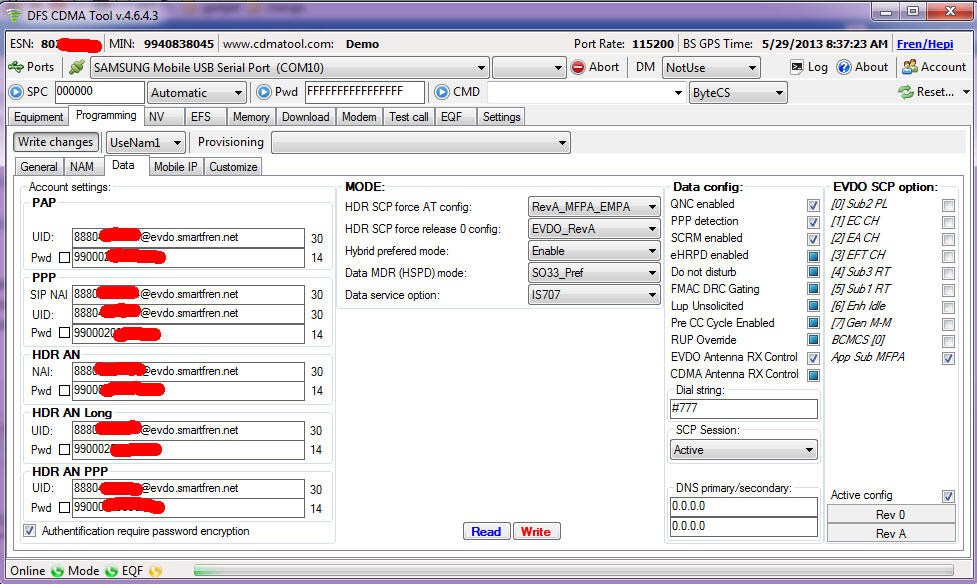Image resolution: width=977 pixels, height=584 pixels.
Task: Click the status bar progress bar
Action: (x=573, y=571)
